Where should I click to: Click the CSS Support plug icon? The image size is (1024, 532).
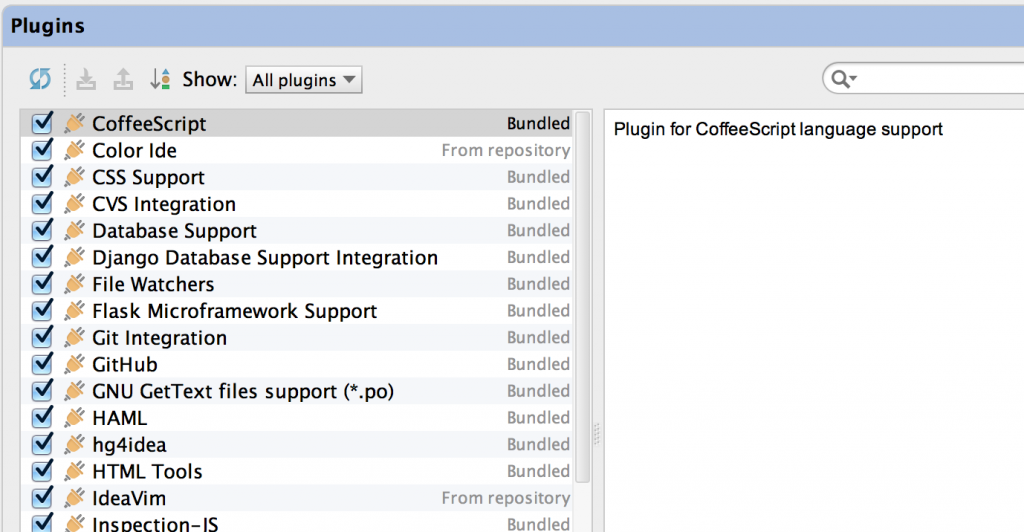pos(74,177)
